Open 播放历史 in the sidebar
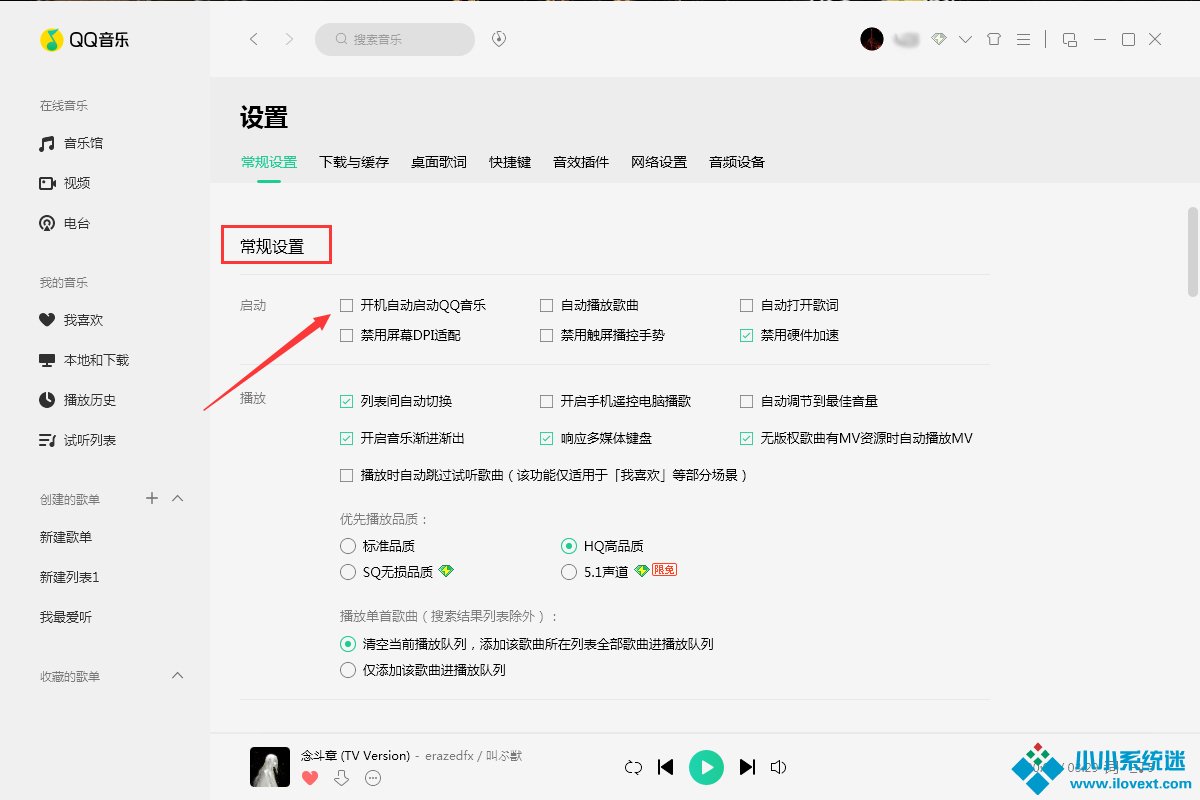This screenshot has height=800, width=1200. coord(77,400)
